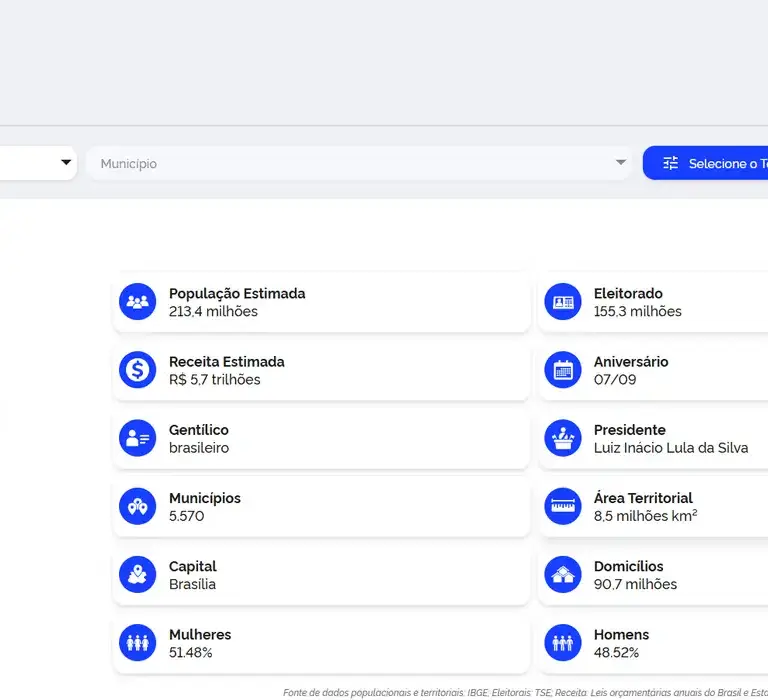Select the Municípios title
This screenshot has height=700, width=768.
pos(205,498)
